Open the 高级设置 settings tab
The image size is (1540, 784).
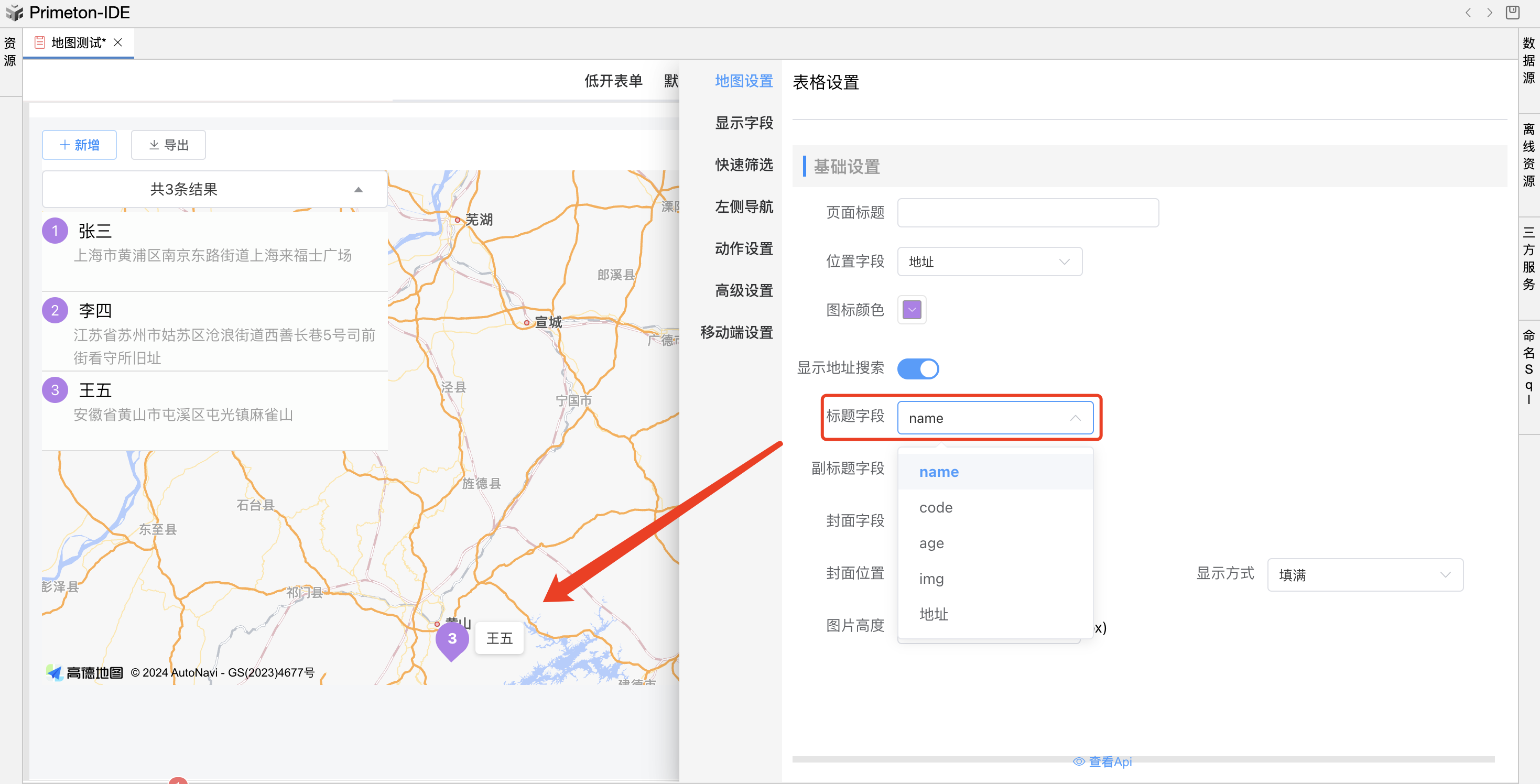[x=744, y=291]
